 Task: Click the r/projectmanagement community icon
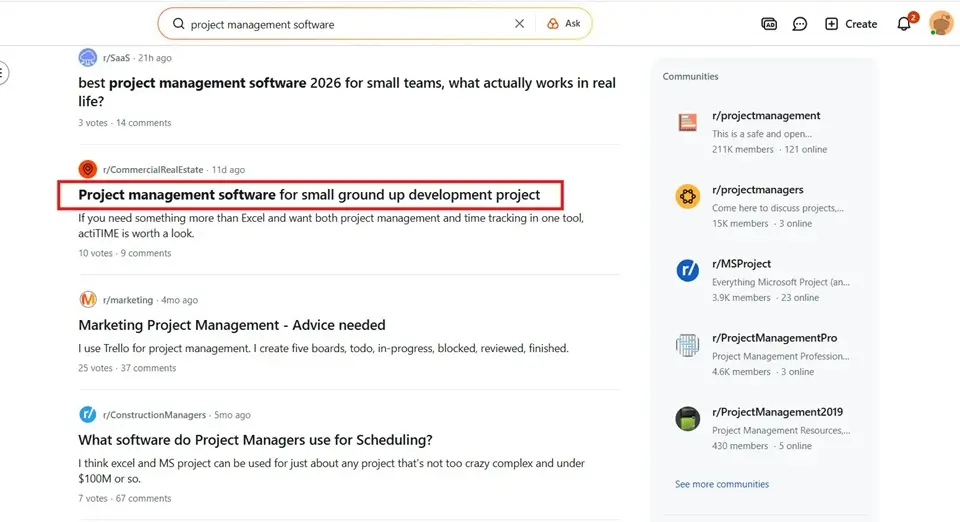(x=688, y=122)
